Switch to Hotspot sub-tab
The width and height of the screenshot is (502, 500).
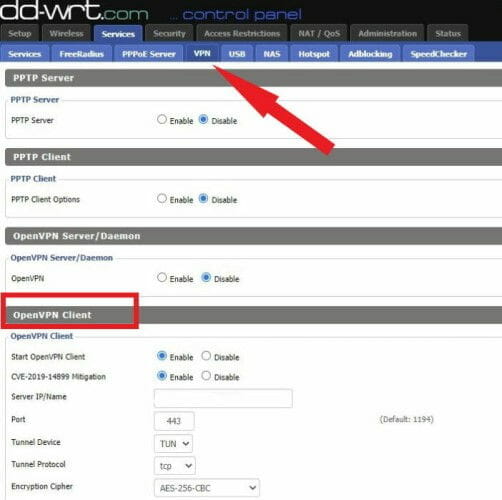[314, 54]
